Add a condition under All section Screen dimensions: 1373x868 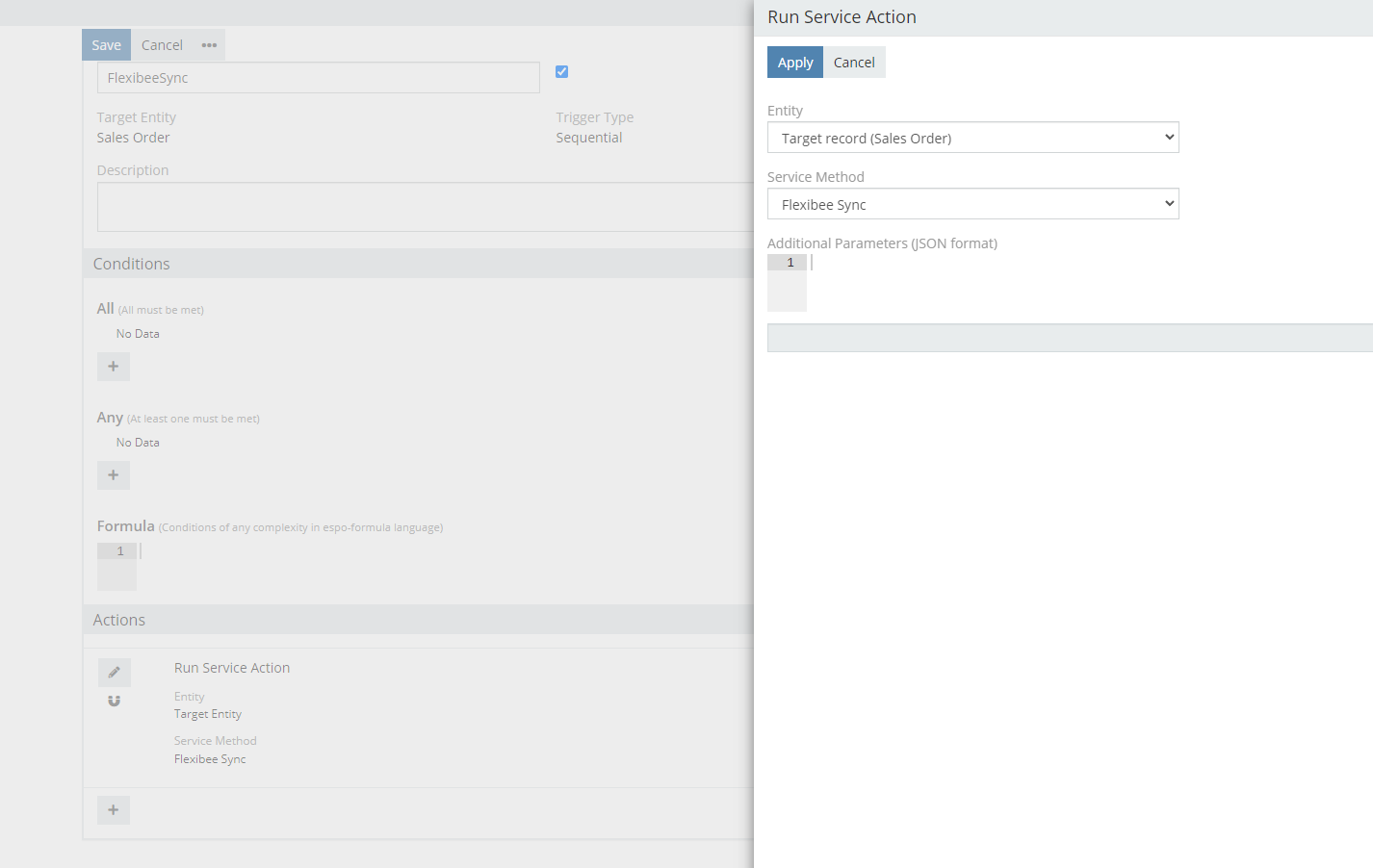(114, 367)
